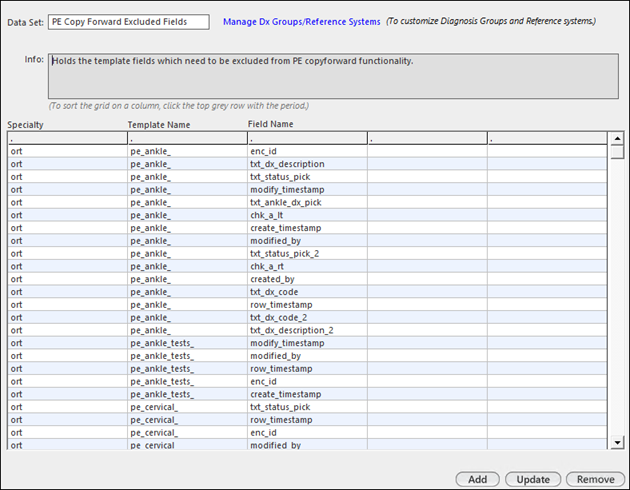Viewport: 630px width, 490px height.
Task: Click pe_ankle_ template cell in enc_id row
Action: click(x=187, y=151)
